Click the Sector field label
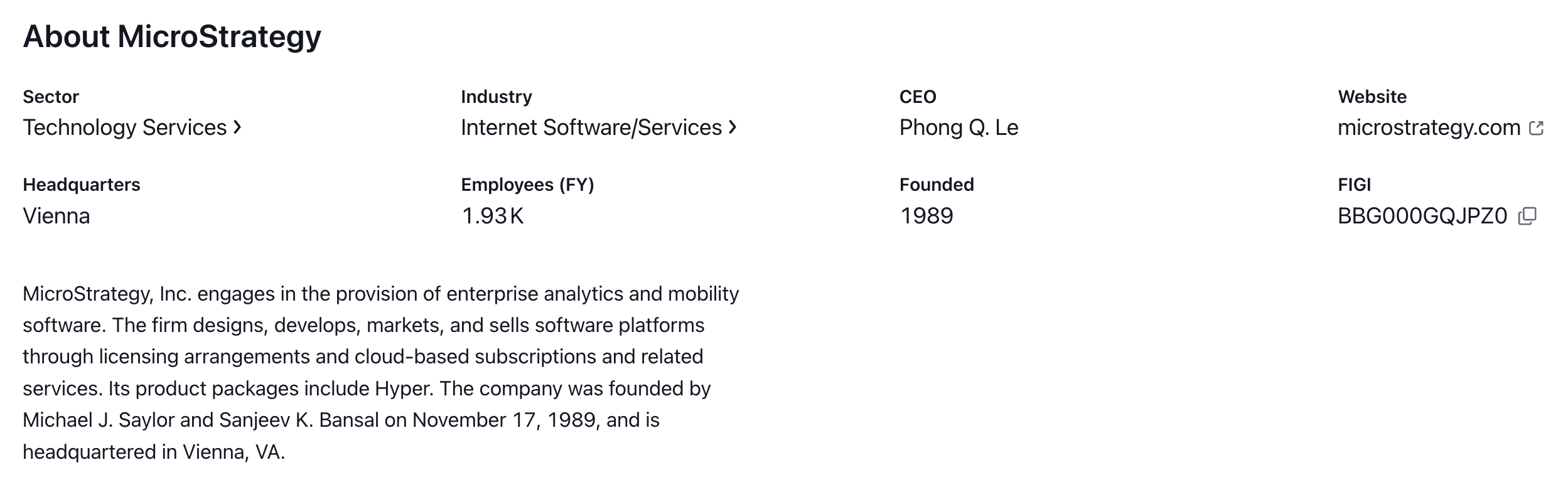1568x482 pixels. 51,97
